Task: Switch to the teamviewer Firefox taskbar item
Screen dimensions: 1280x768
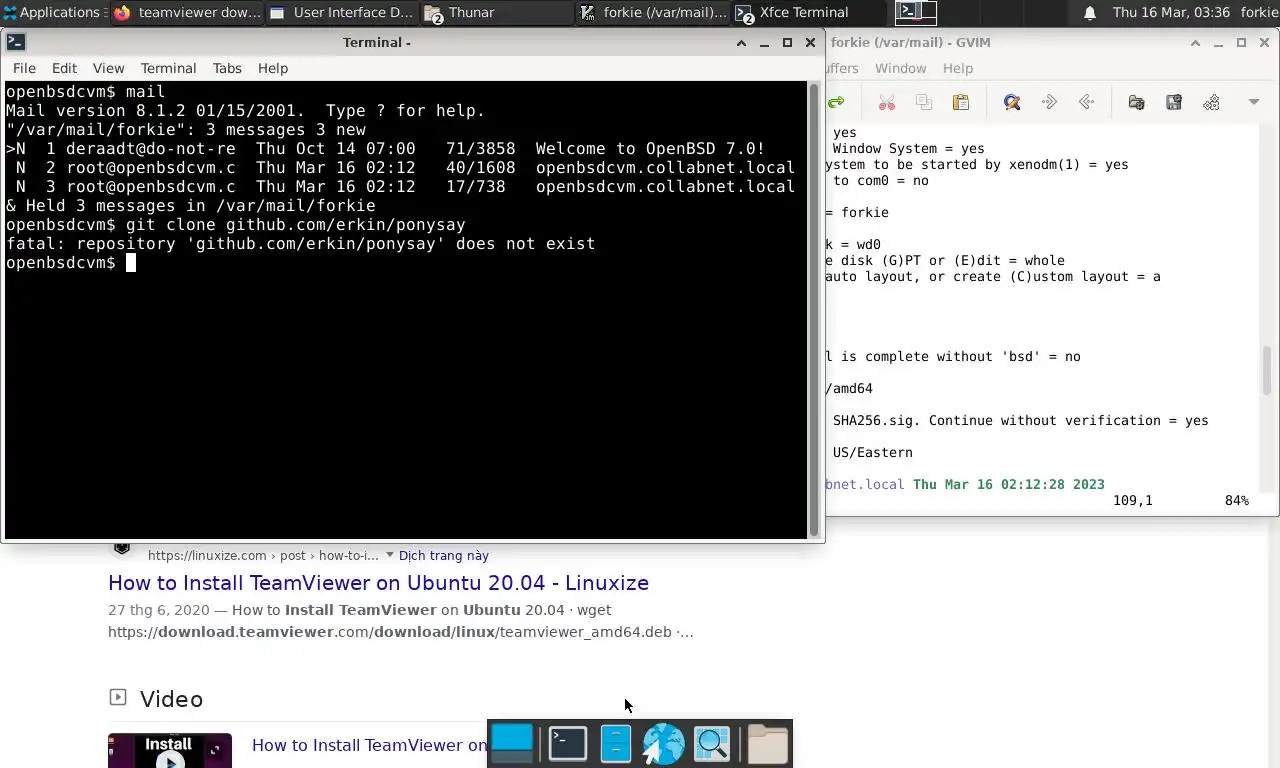Action: point(187,12)
